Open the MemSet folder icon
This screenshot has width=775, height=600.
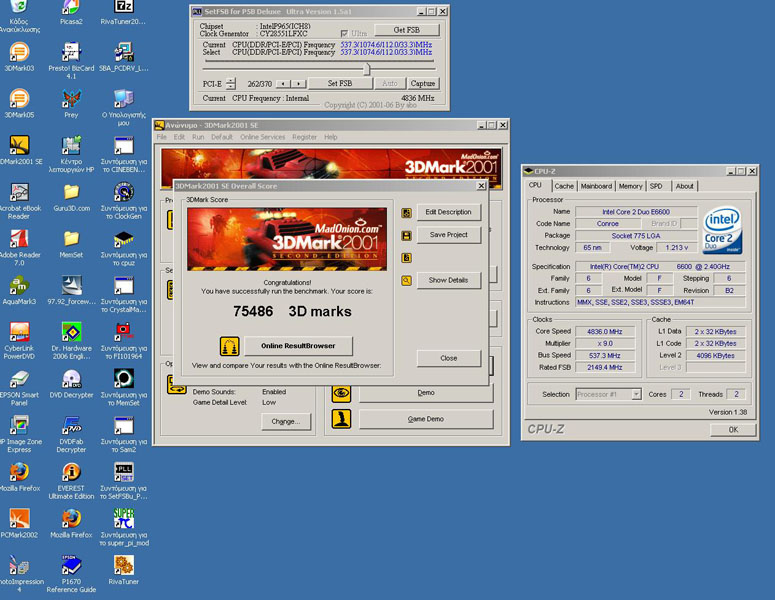[x=71, y=238]
